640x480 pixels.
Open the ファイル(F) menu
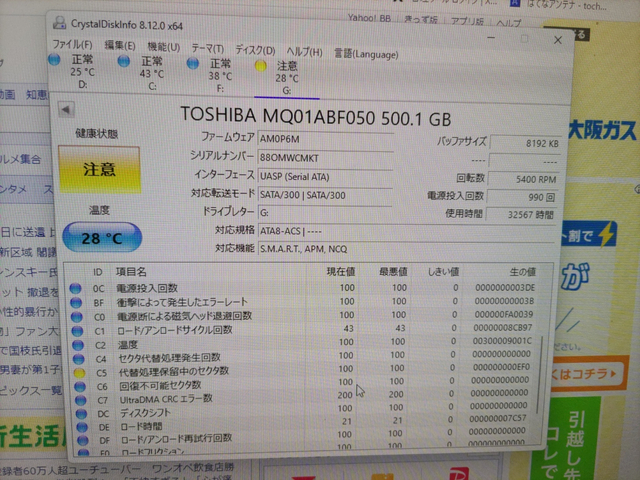(x=72, y=44)
